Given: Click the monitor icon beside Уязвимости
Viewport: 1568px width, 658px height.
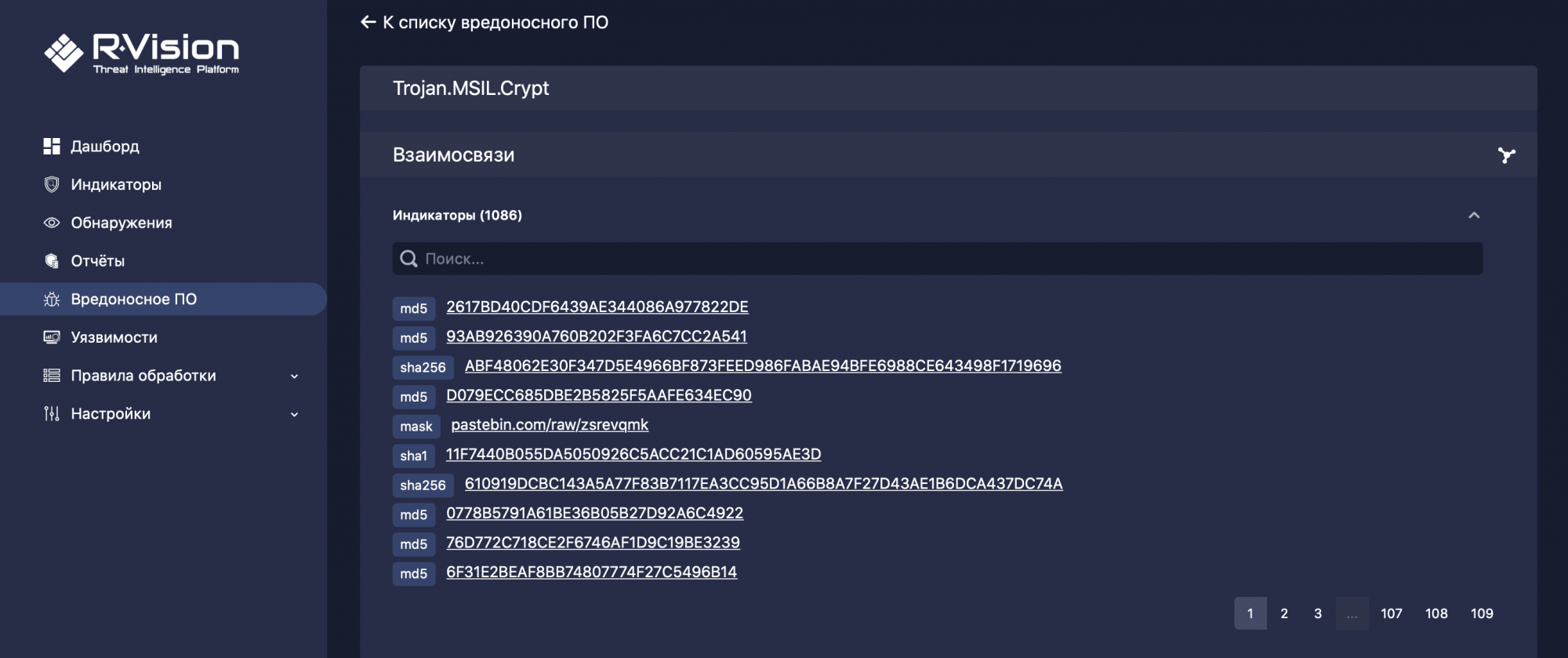Looking at the screenshot, I should (52, 337).
